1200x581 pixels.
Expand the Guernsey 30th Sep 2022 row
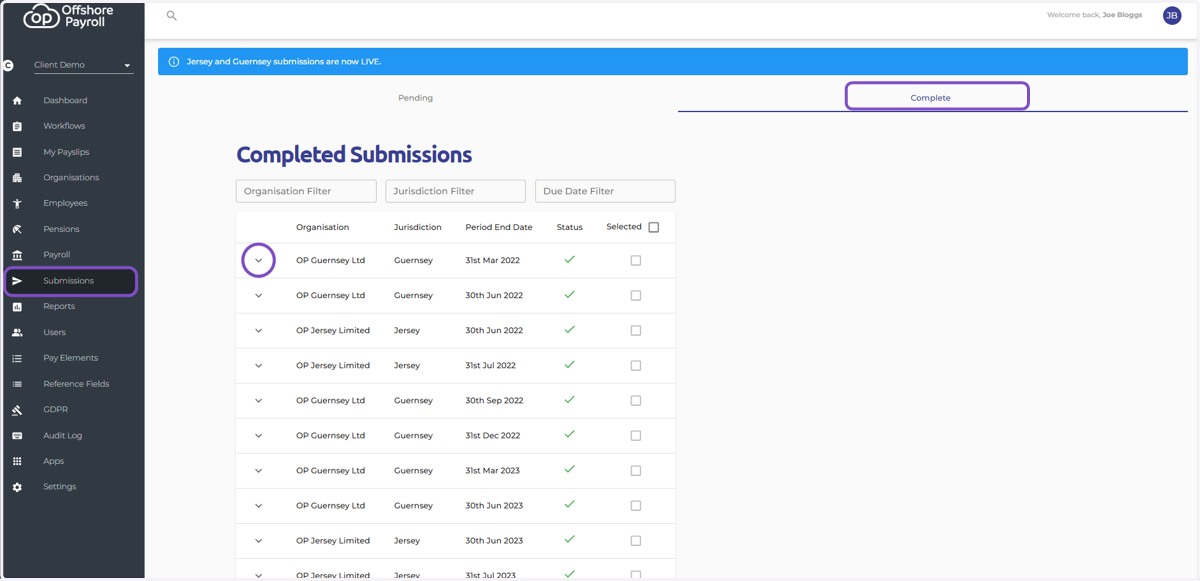(259, 401)
